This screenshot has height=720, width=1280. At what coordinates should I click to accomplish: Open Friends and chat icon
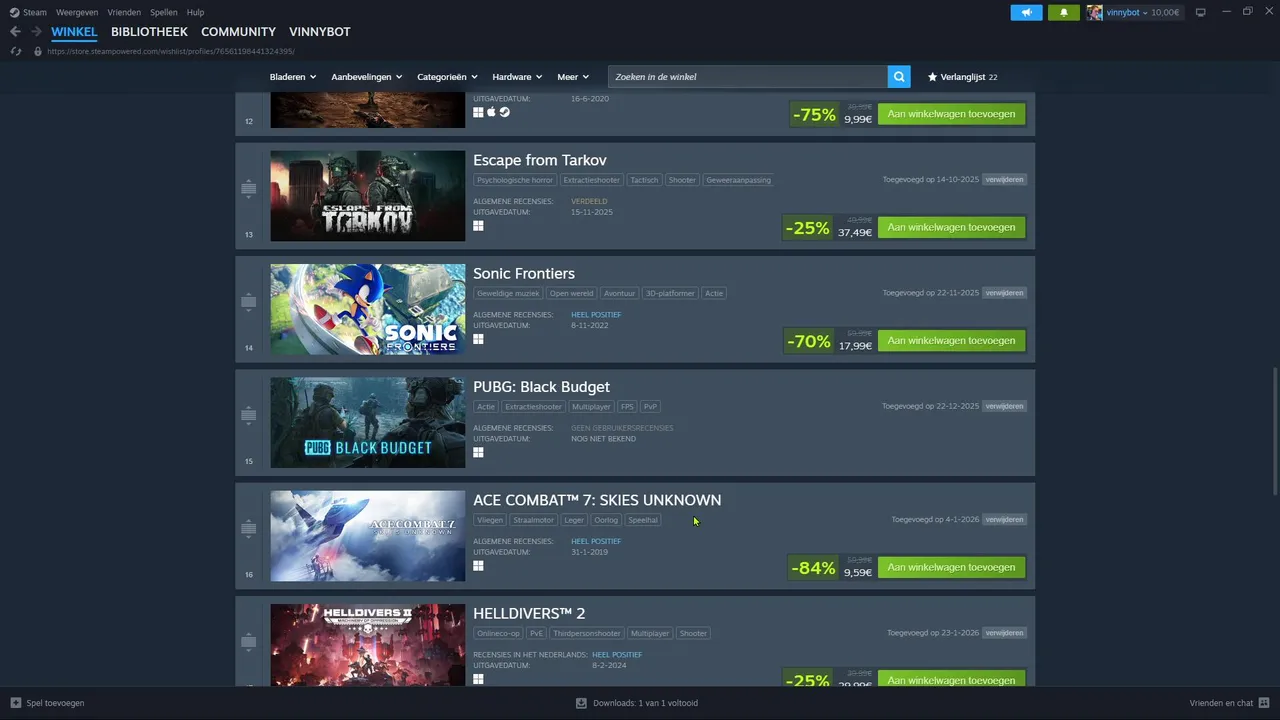1264,703
